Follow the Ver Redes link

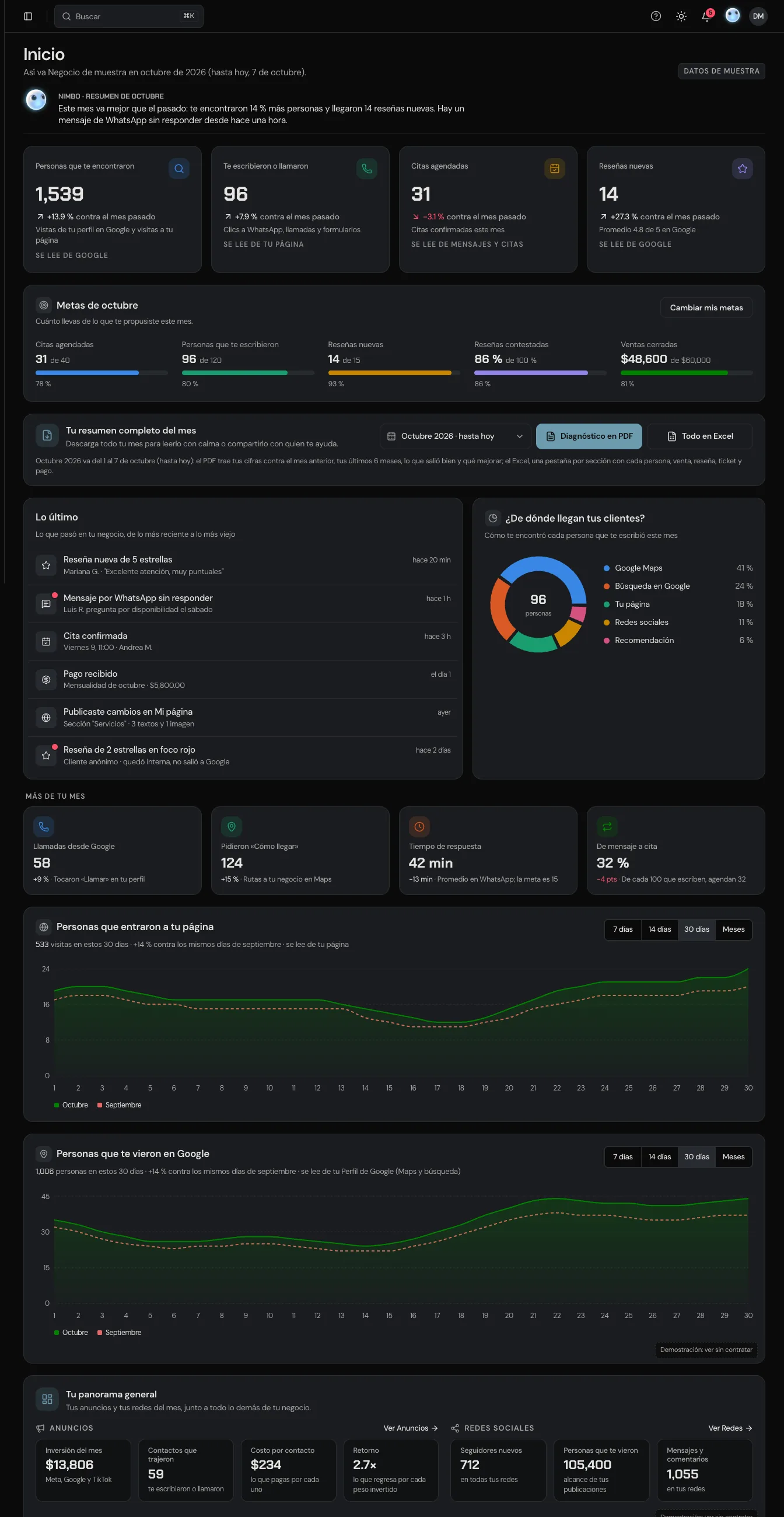pos(730,1428)
